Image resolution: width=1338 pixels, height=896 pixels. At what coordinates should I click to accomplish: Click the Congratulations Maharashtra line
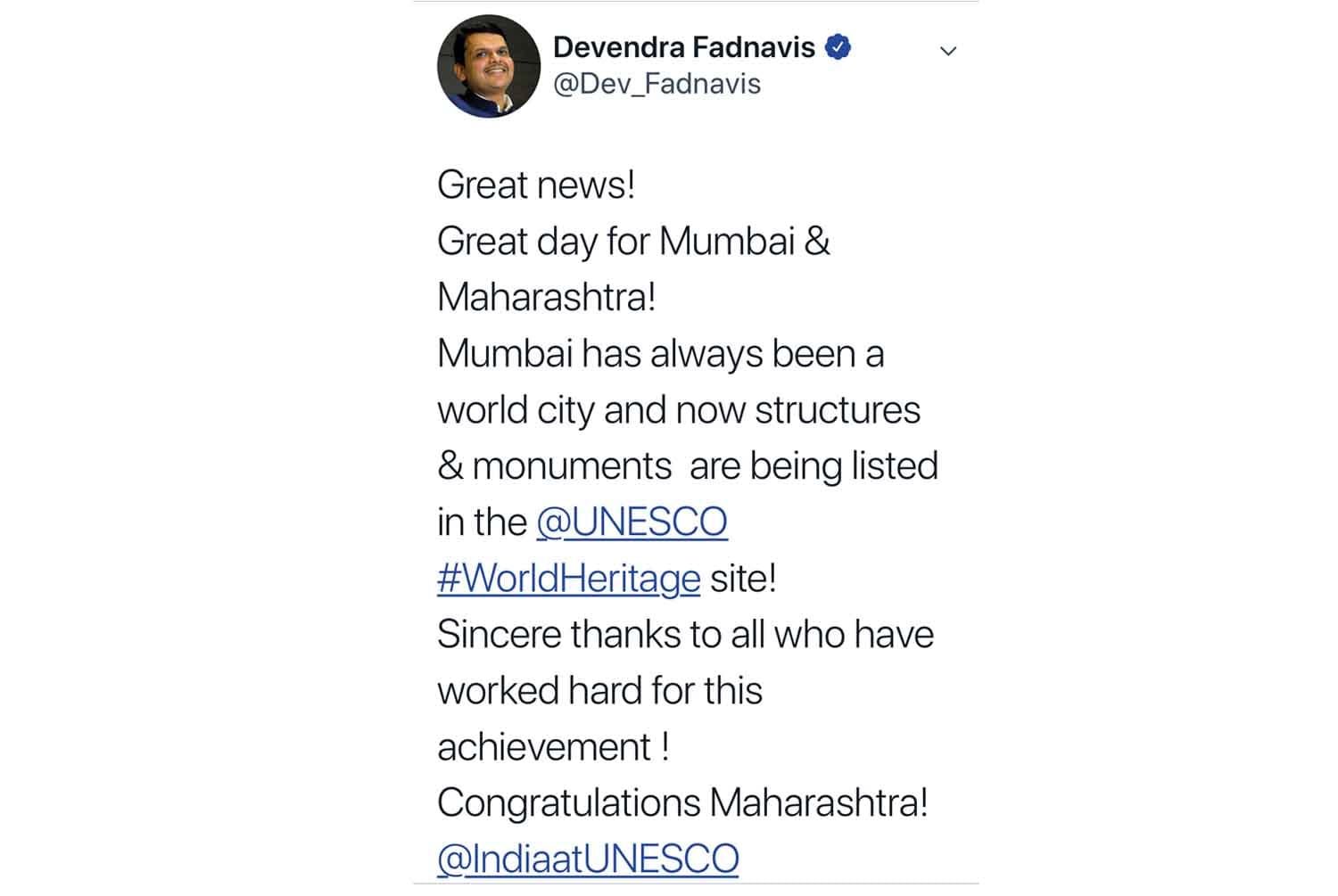[683, 801]
